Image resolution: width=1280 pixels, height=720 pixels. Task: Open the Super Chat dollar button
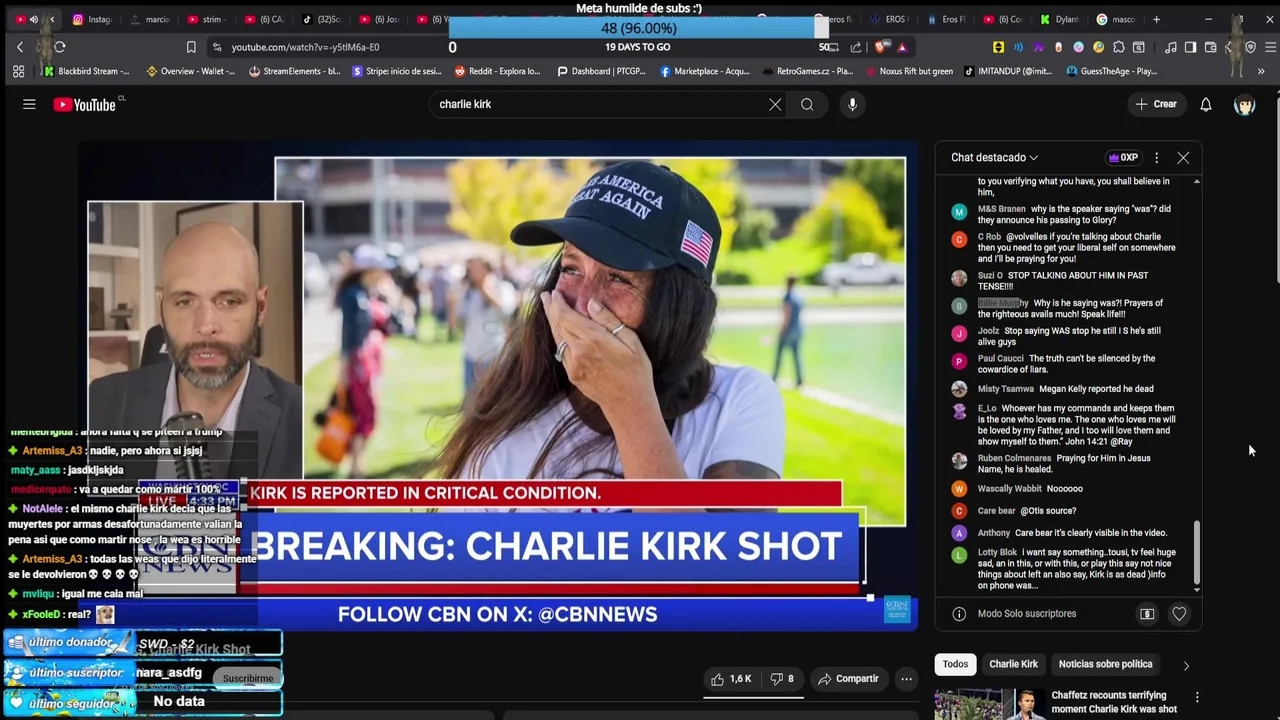1147,614
